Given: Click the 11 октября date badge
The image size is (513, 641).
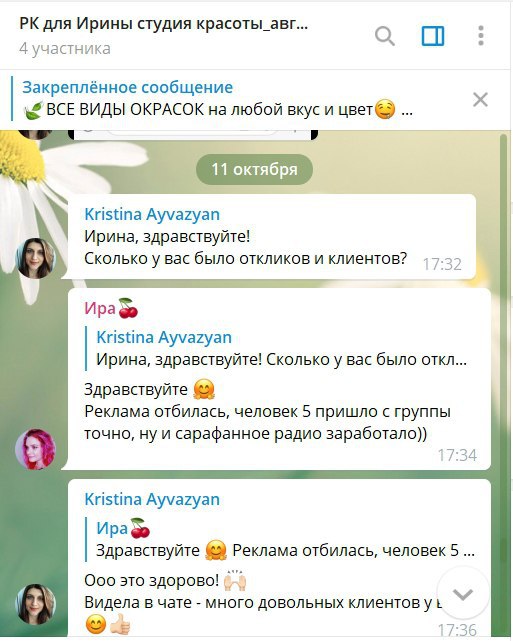Looking at the screenshot, I should 254,169.
